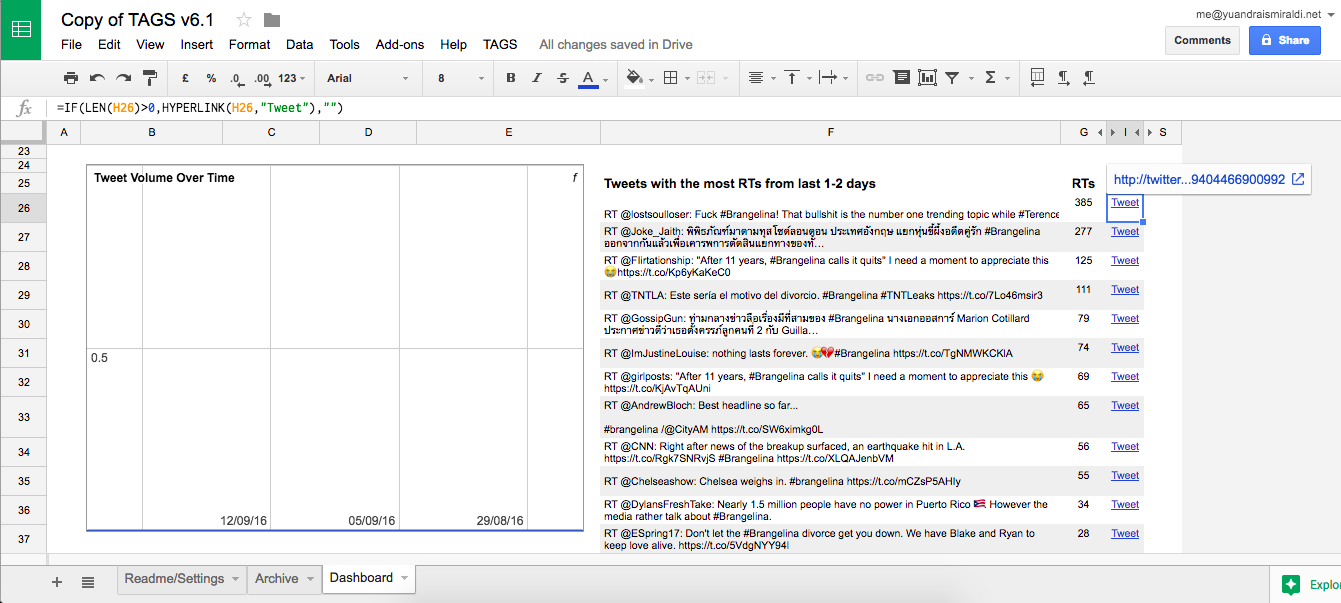Format as percent with % button

click(x=211, y=78)
